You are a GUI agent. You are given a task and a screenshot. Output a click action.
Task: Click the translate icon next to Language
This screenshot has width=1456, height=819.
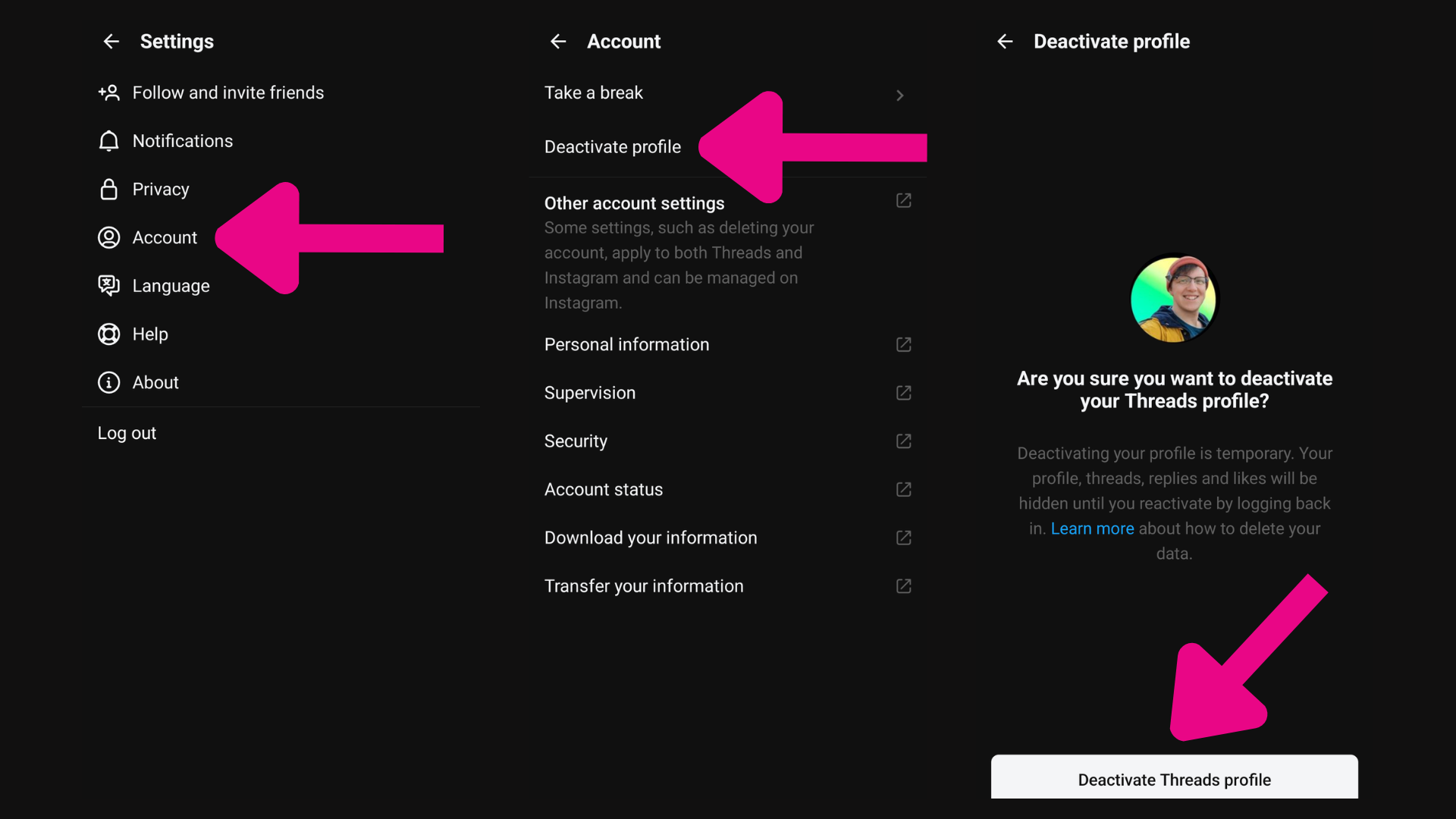click(108, 286)
